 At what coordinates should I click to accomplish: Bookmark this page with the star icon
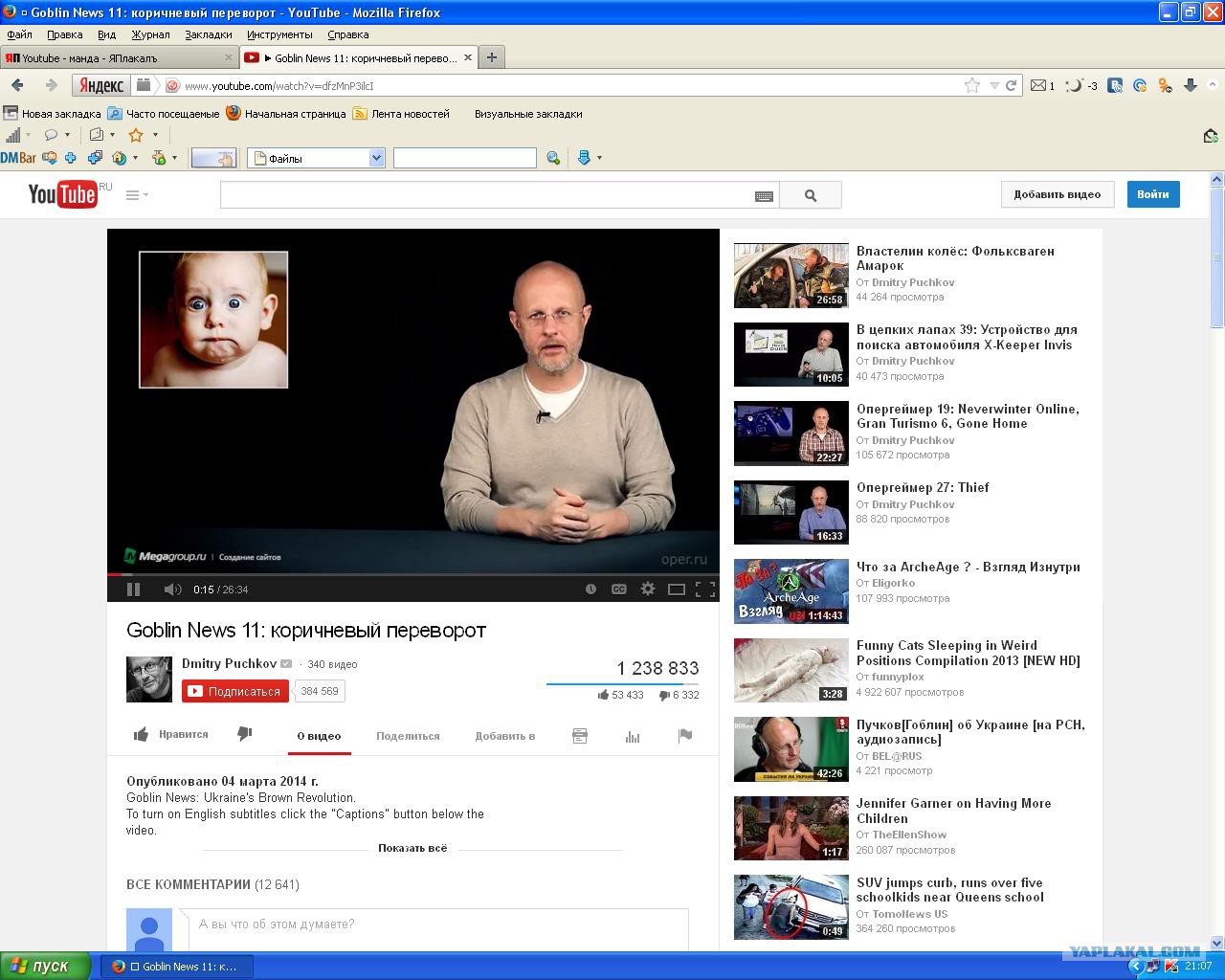tap(972, 86)
